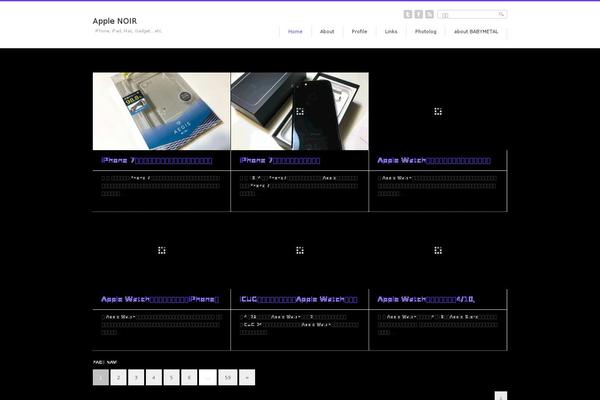Go to page 3 in the pagination
The width and height of the screenshot is (600, 400).
click(x=136, y=377)
